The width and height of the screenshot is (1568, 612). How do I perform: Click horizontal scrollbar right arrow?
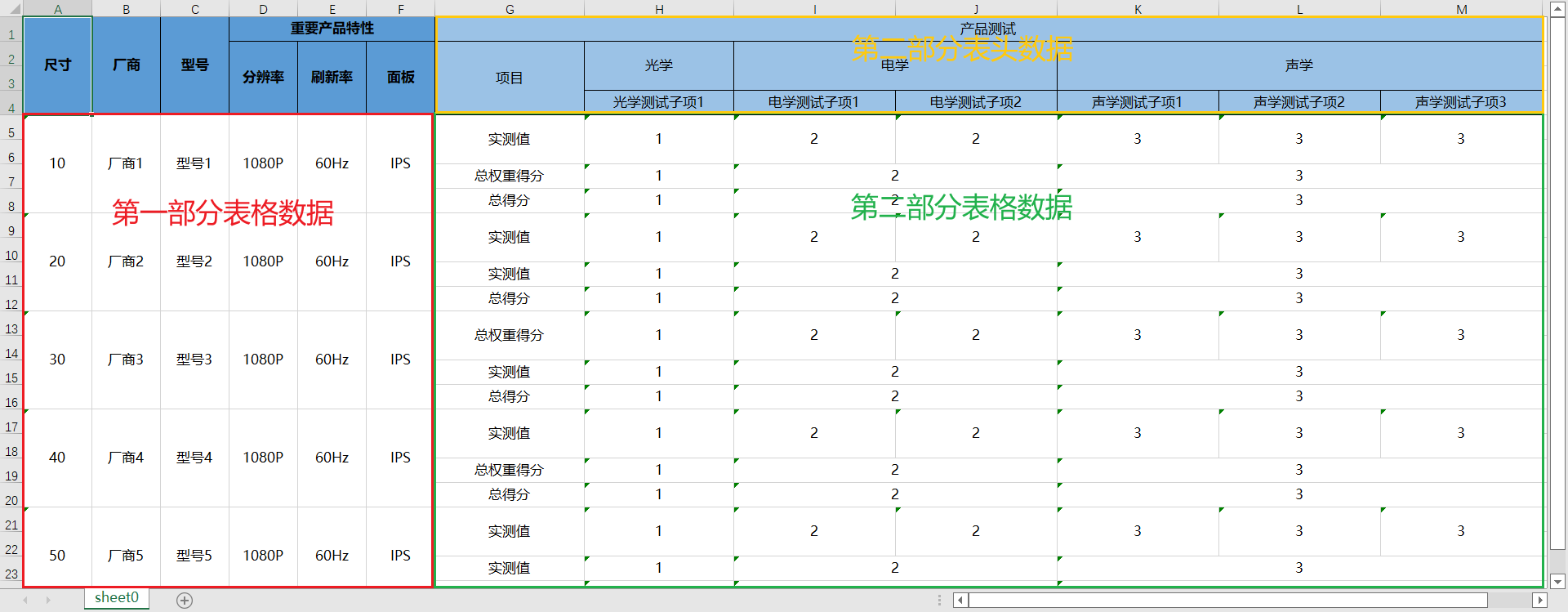[1539, 600]
